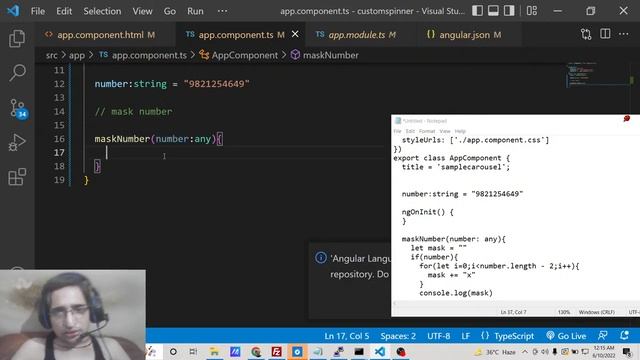
Task: Open FileZilla from the taskbar
Action: 276,351
